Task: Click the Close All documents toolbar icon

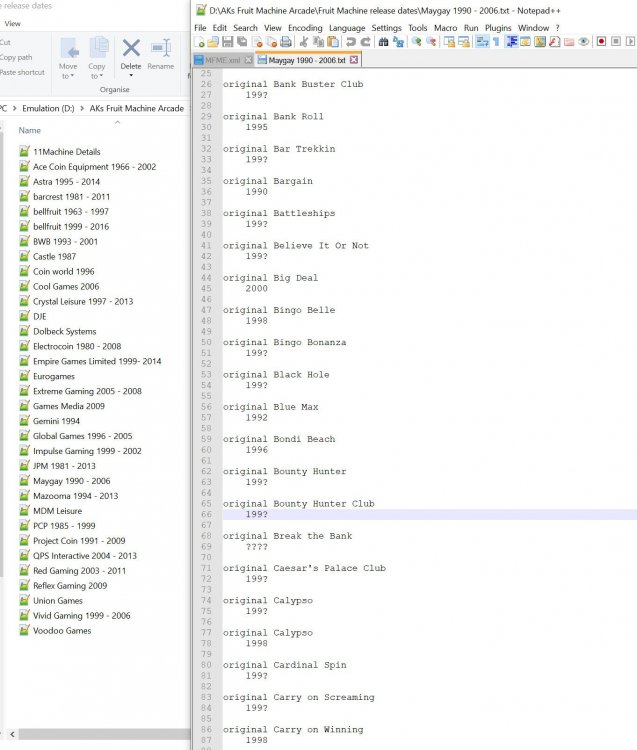Action: [x=272, y=42]
